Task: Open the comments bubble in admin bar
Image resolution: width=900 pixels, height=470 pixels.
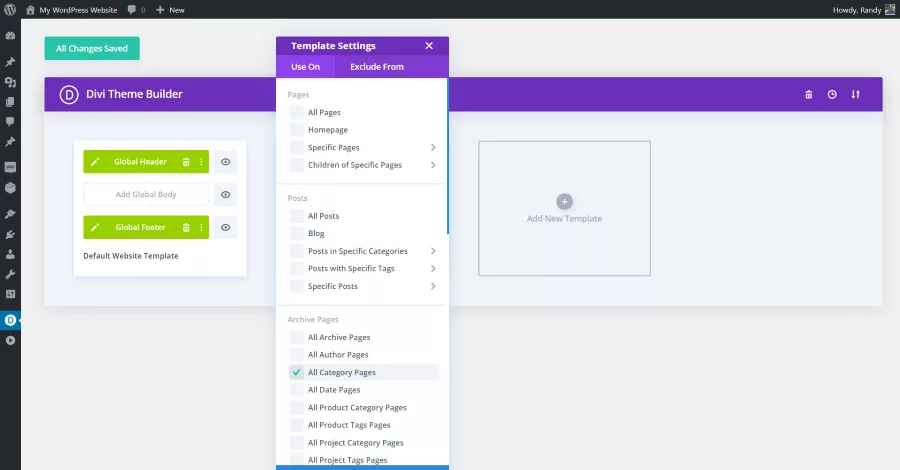Action: [x=136, y=10]
